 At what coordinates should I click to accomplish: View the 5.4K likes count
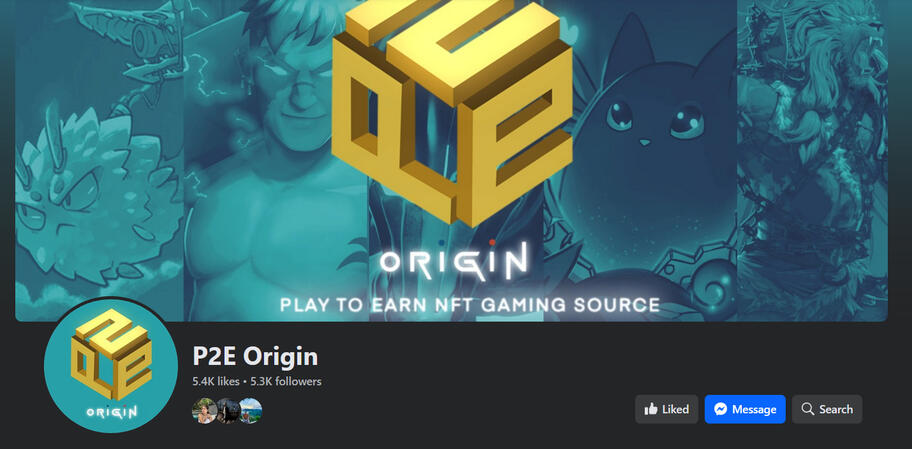point(216,382)
